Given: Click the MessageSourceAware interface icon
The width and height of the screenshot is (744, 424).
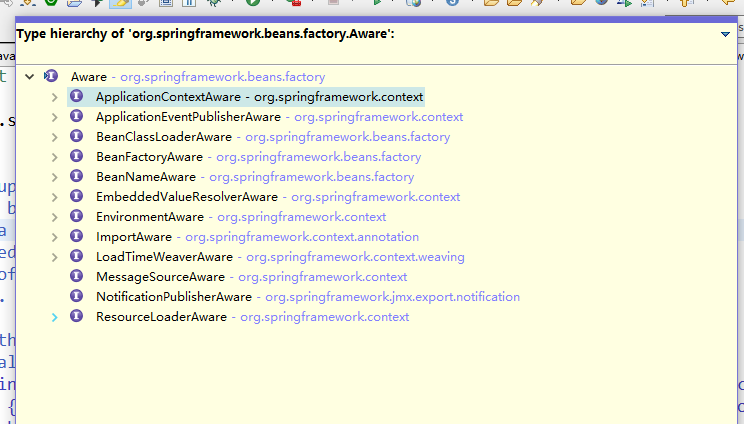Looking at the screenshot, I should 76,276.
